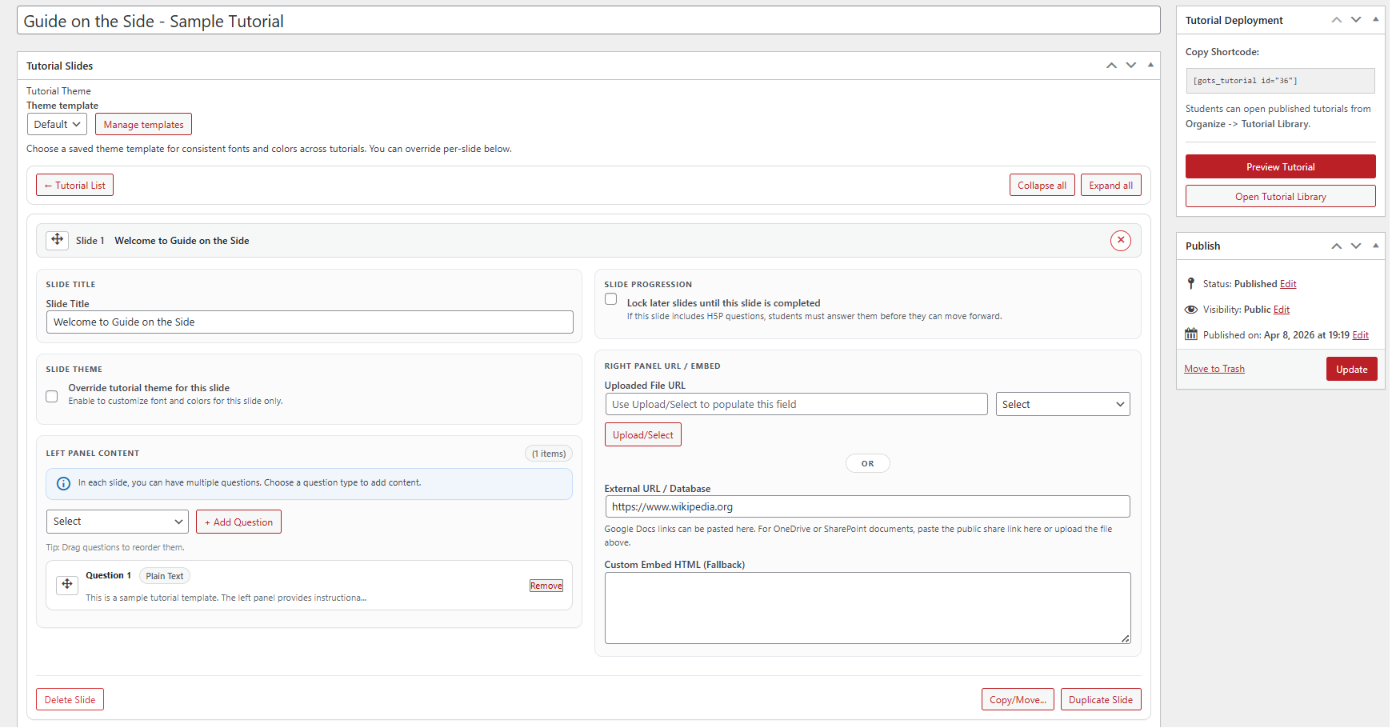This screenshot has width=1390, height=728.
Task: Toggle the Tutorial Slides panel collapse triangle
Action: pos(1151,65)
